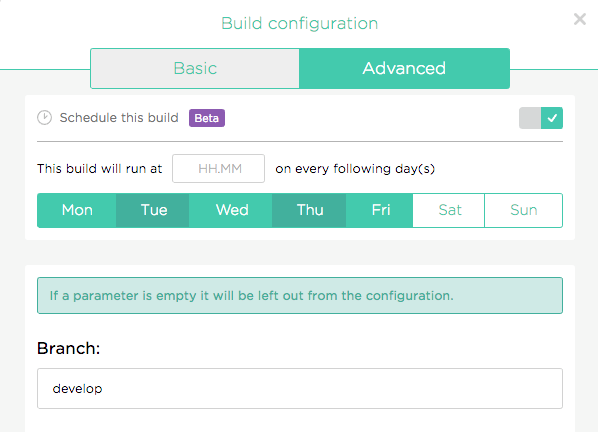The width and height of the screenshot is (598, 432).
Task: Enable Sat in the build schedule
Action: (x=449, y=210)
